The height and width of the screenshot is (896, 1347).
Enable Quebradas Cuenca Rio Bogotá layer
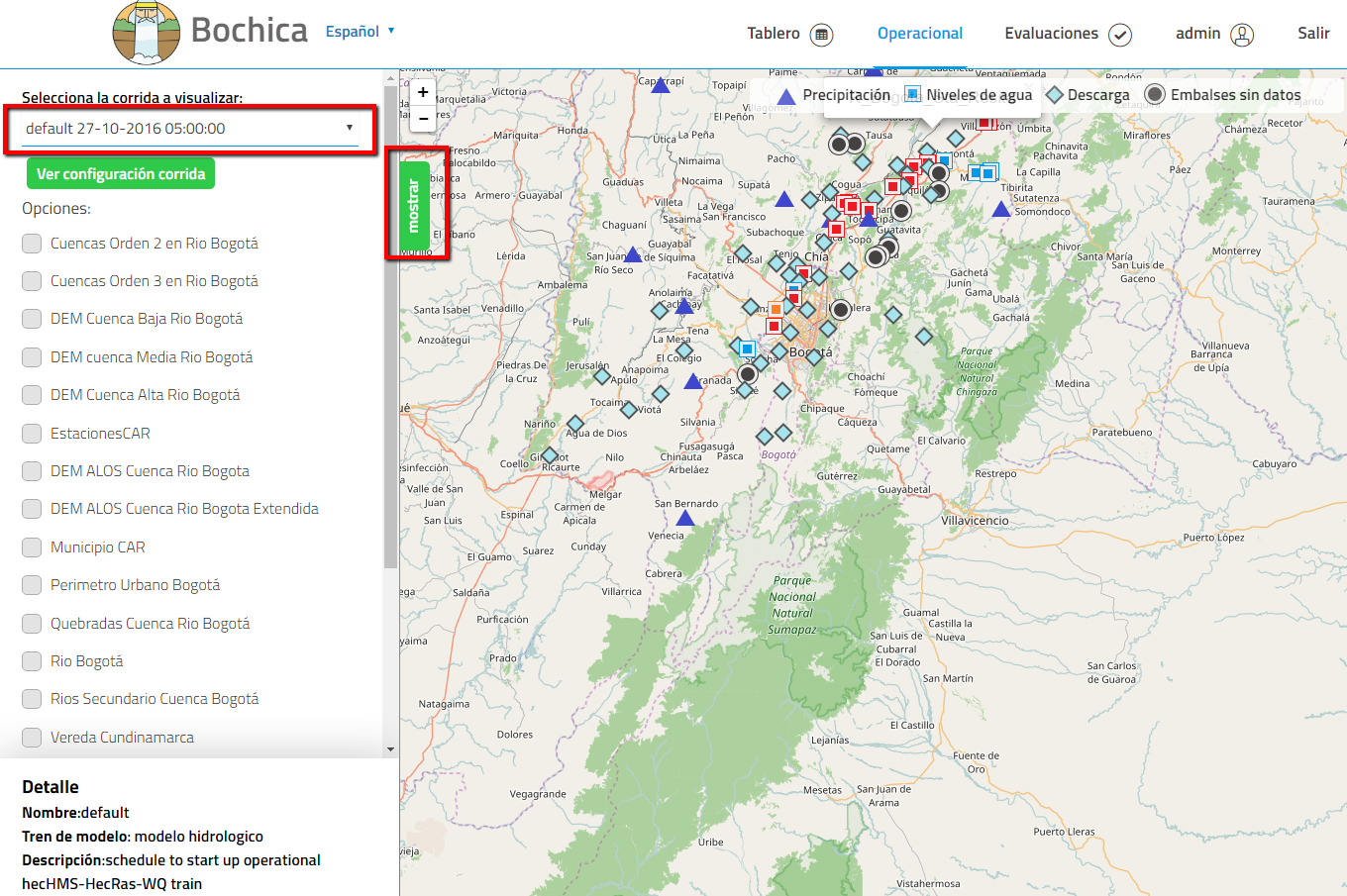coord(32,624)
